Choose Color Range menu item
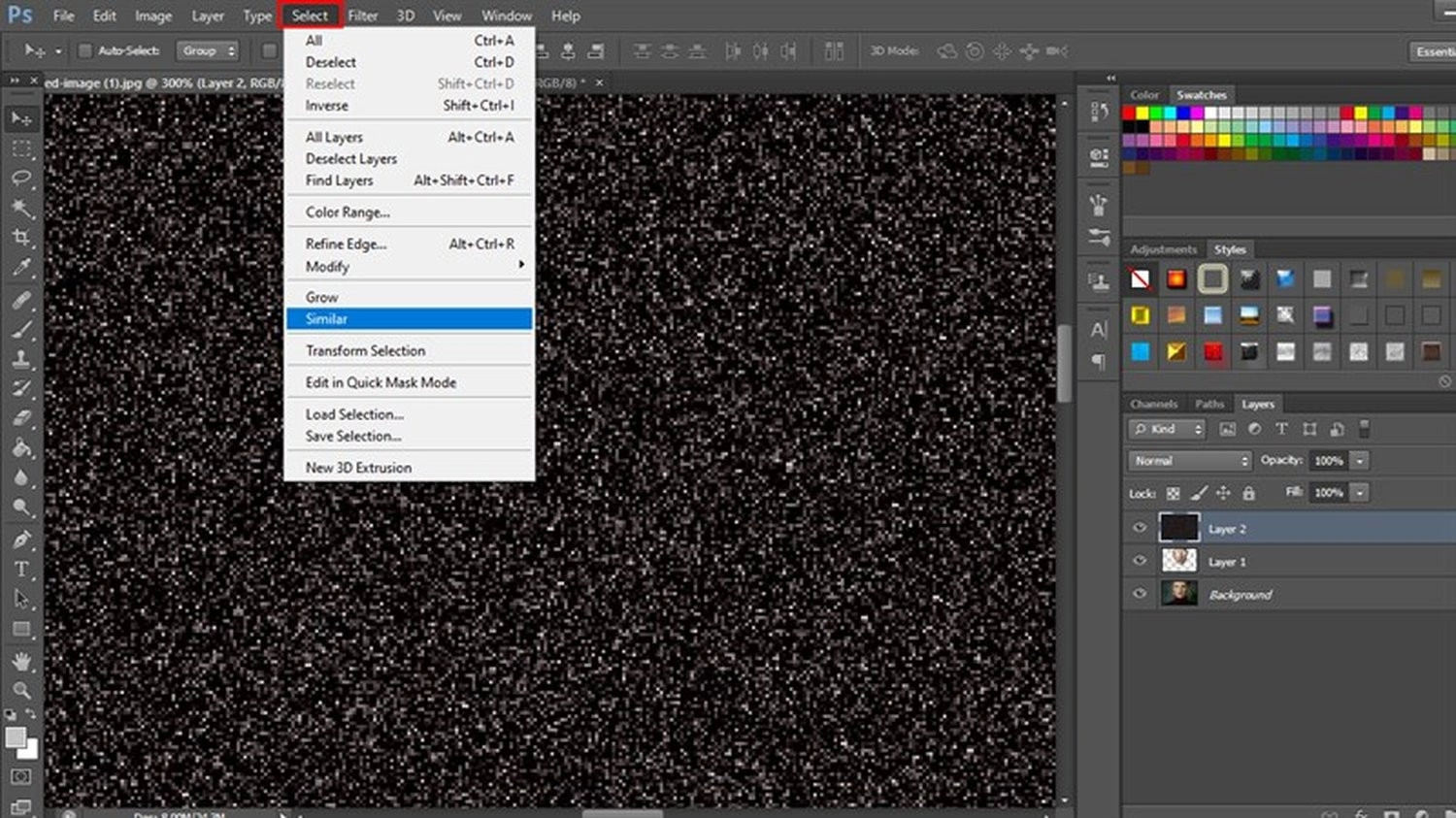 [x=410, y=213]
